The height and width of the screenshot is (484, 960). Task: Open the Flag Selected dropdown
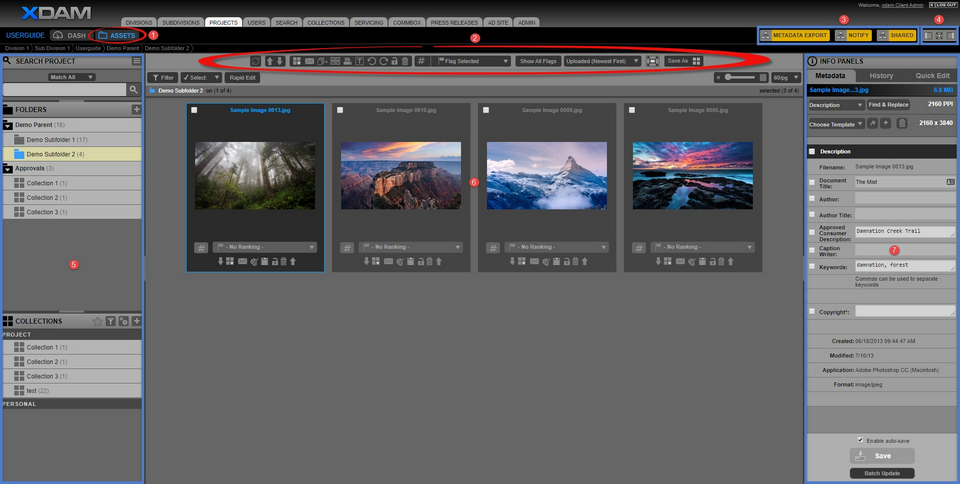(x=474, y=61)
